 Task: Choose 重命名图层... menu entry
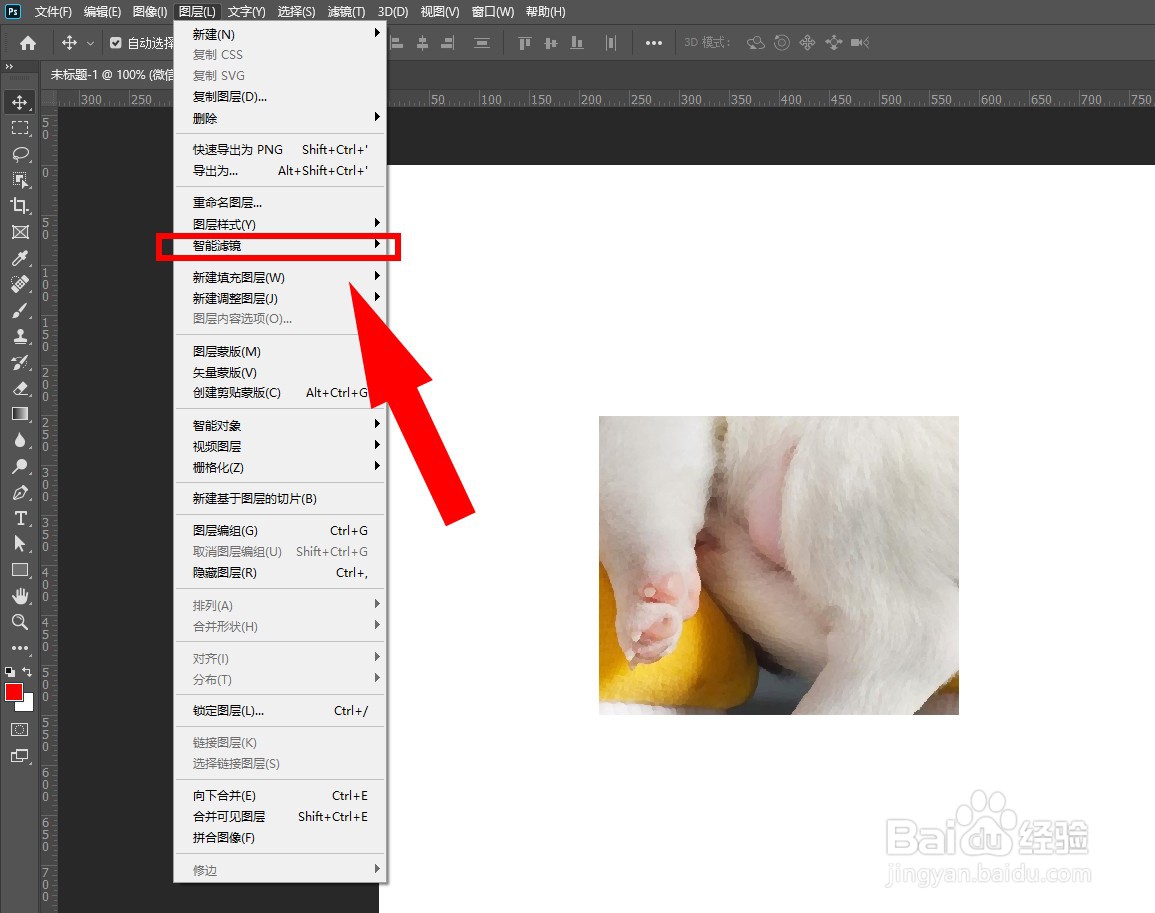[x=280, y=203]
